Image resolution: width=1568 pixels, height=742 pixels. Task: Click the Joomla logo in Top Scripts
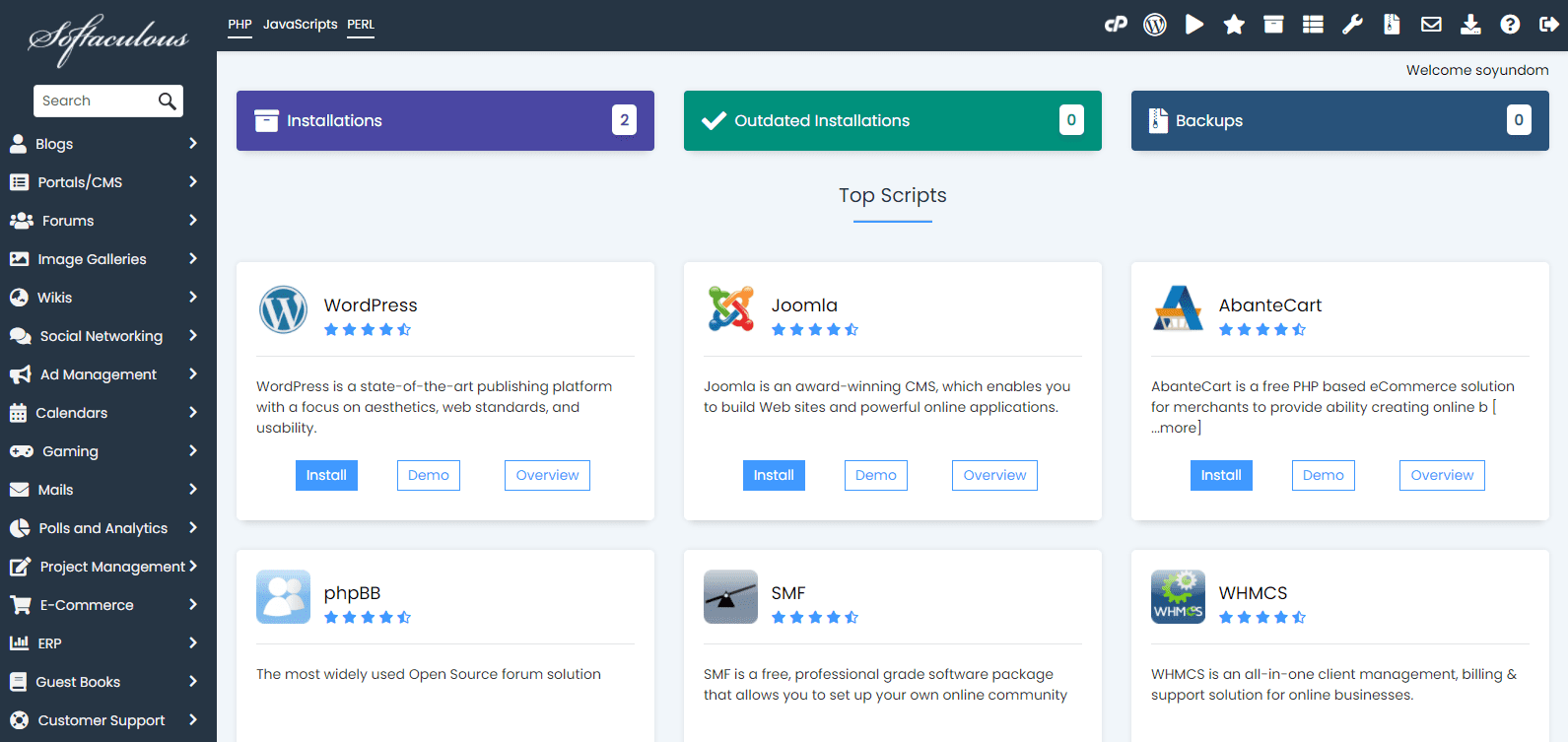click(730, 308)
